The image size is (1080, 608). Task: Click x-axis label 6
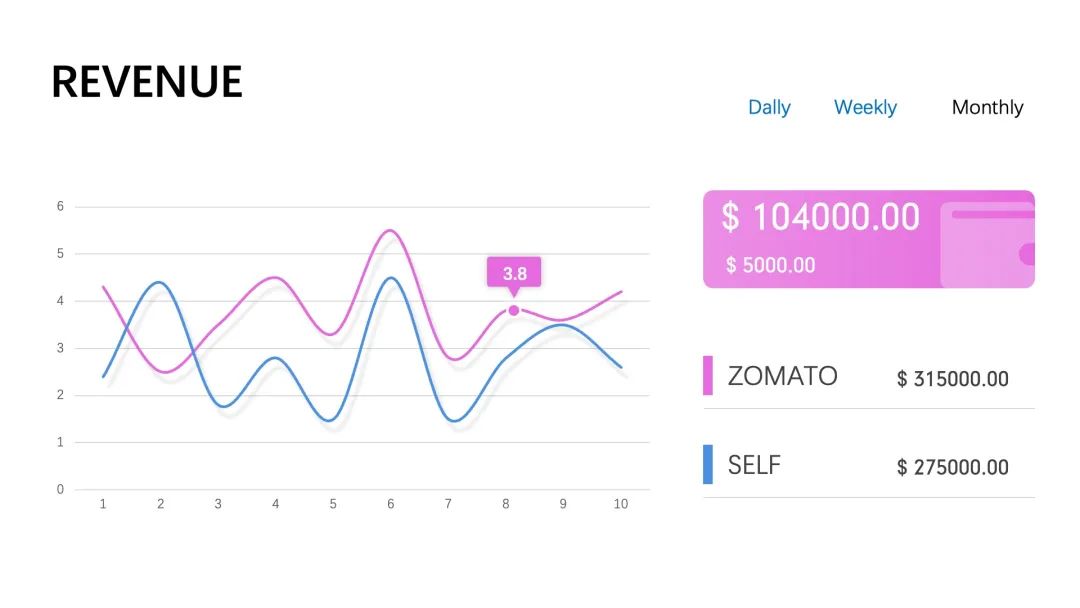(391, 504)
